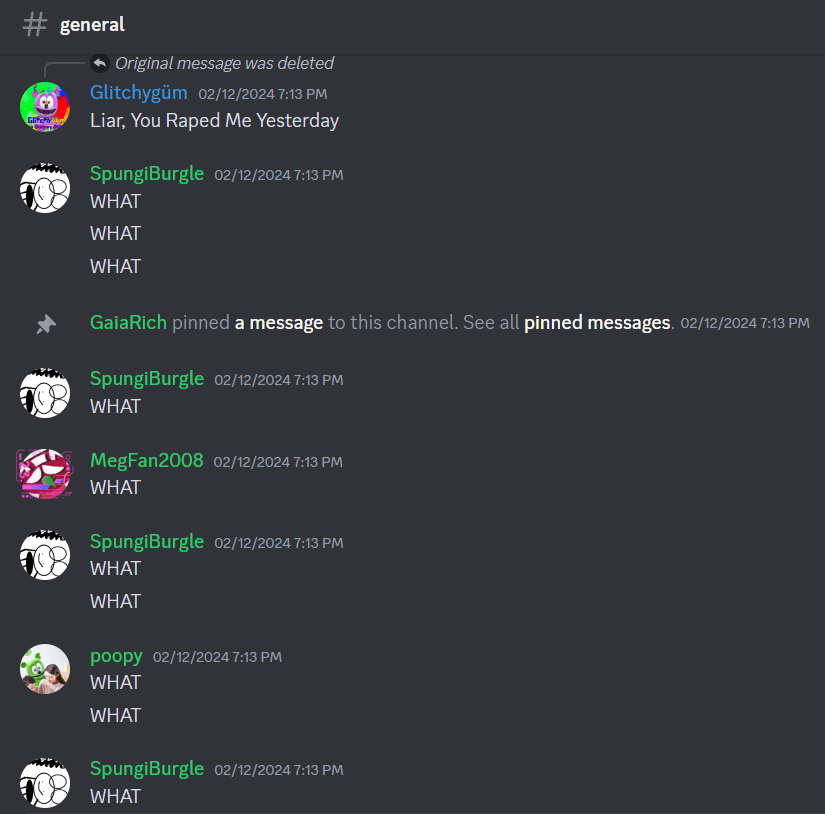Click the poopy username
Viewport: 825px width, 814px height.
point(116,656)
